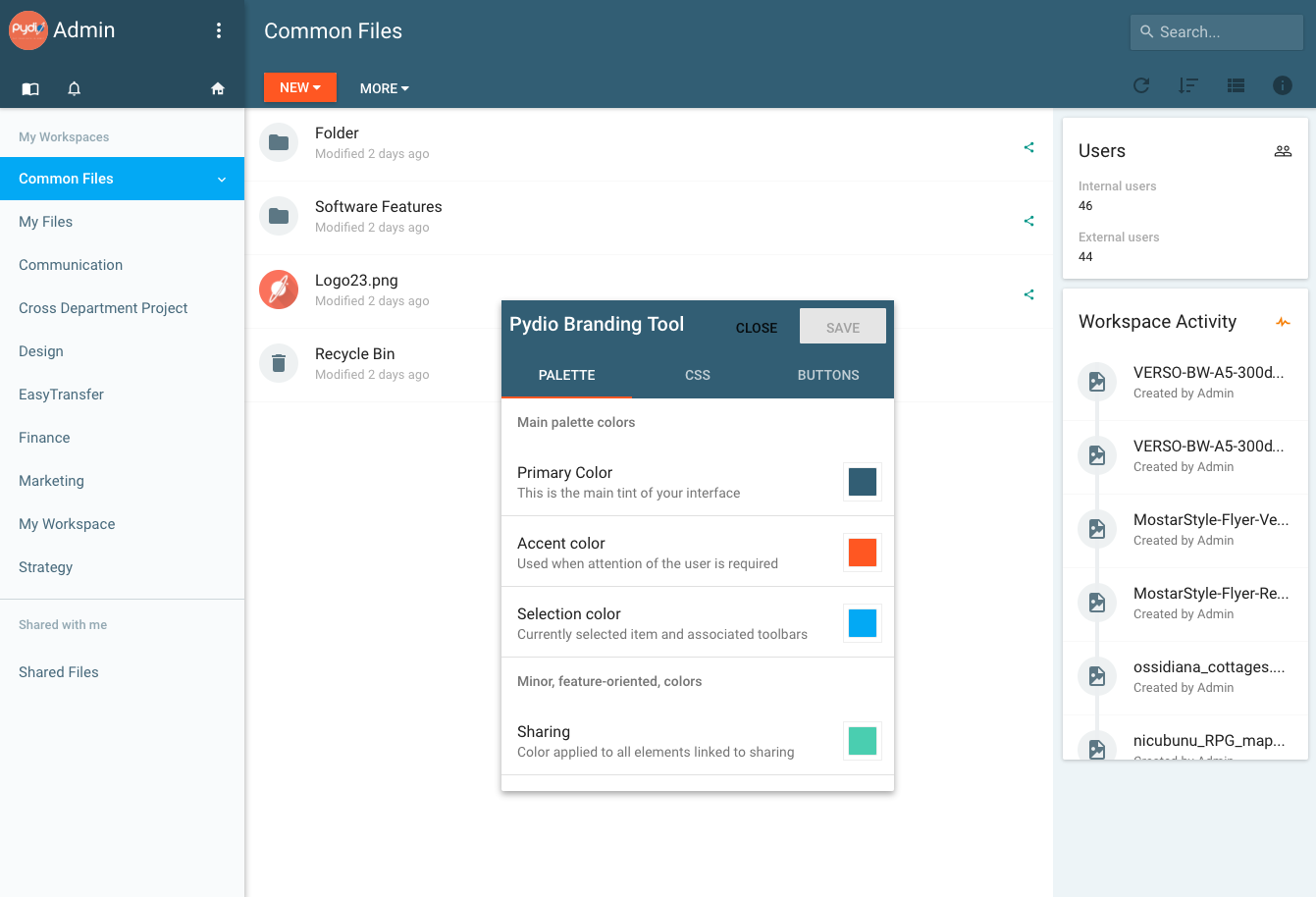1316x897 pixels.
Task: Go to home via house icon
Action: [x=218, y=89]
